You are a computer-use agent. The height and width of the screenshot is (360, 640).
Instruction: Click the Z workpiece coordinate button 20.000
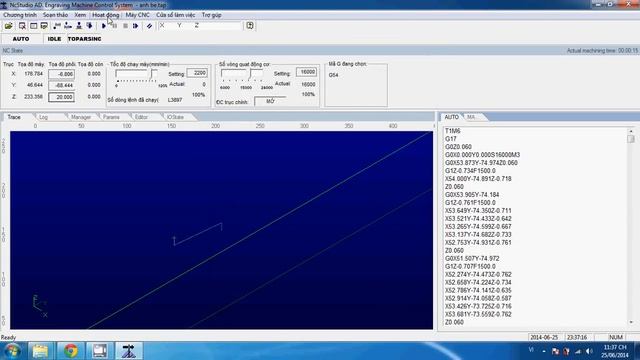point(62,97)
